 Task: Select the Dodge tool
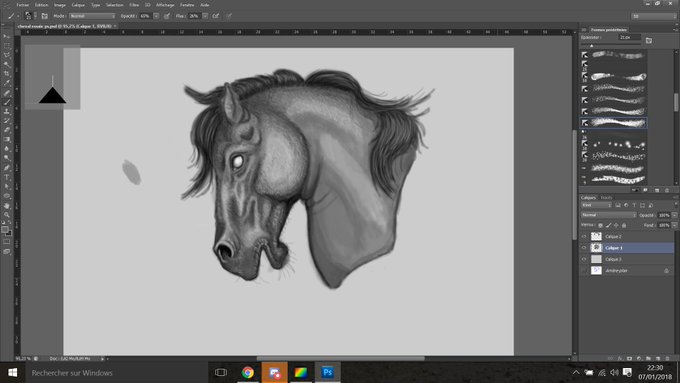(x=7, y=158)
